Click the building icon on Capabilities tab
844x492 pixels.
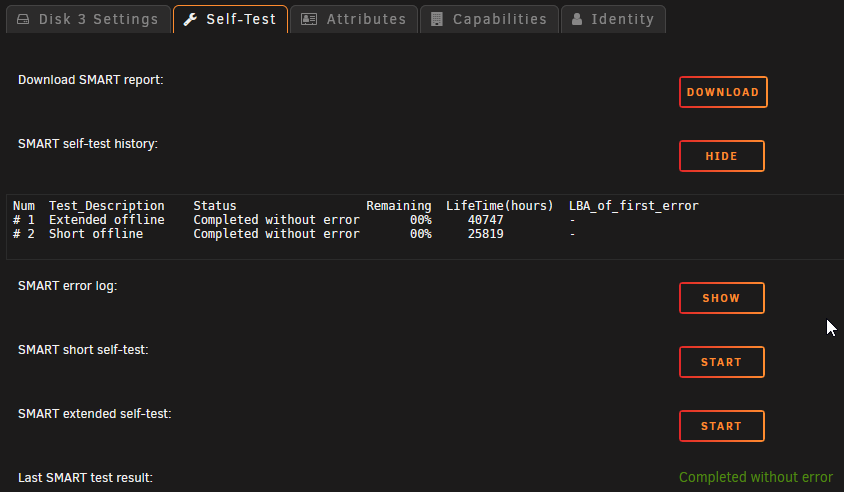pos(437,19)
